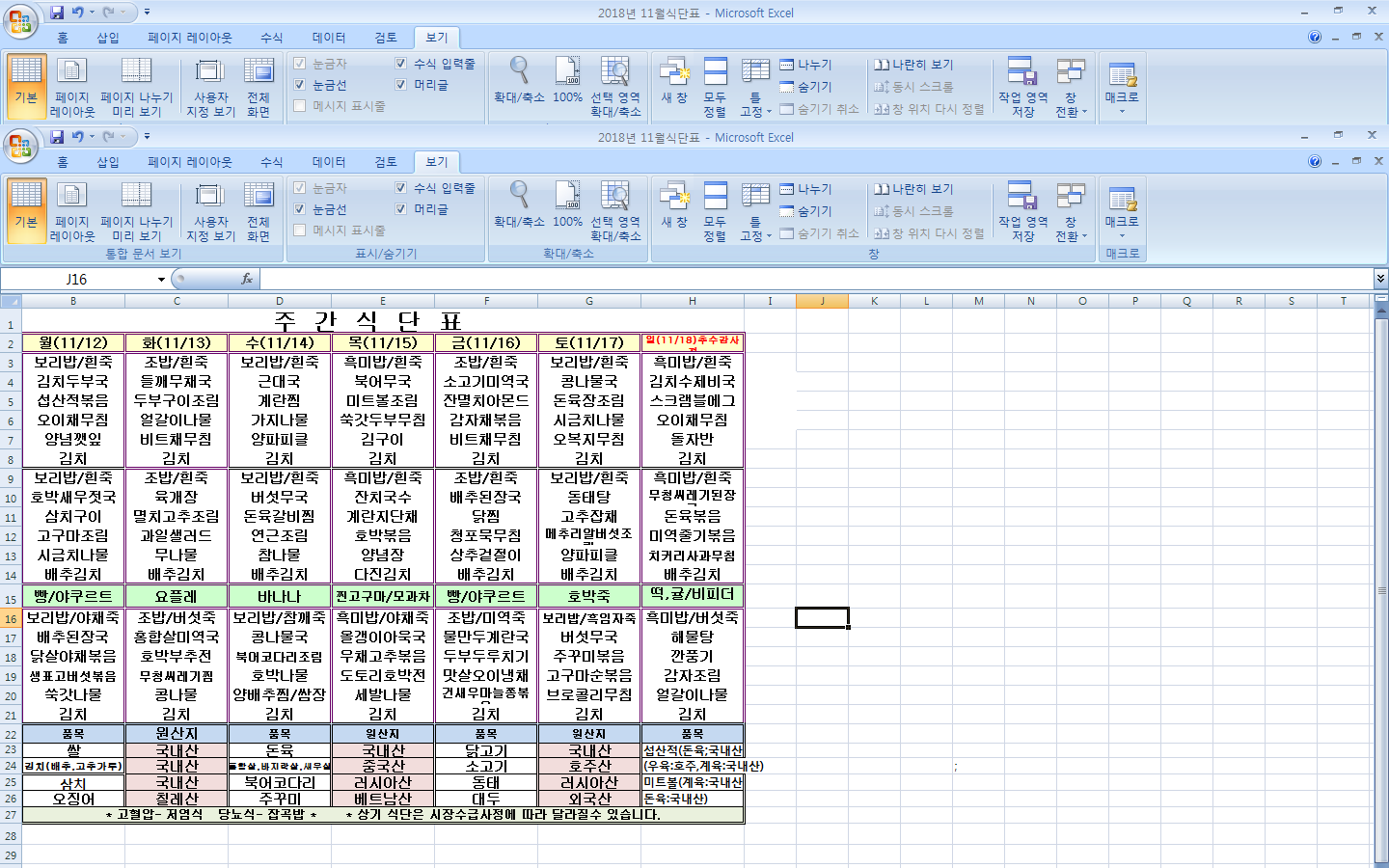Select column H header
Image resolution: width=1389 pixels, height=868 pixels.
[x=693, y=301]
